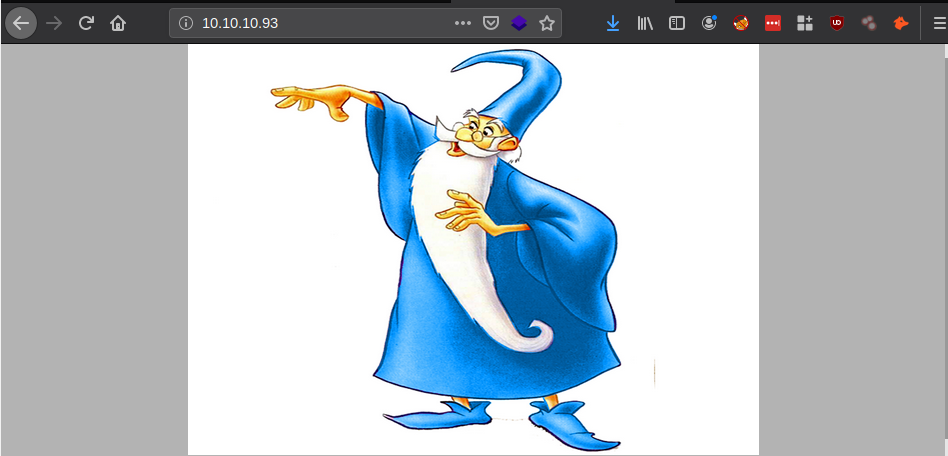Go forward one page
The width and height of the screenshot is (948, 456).
coord(54,24)
